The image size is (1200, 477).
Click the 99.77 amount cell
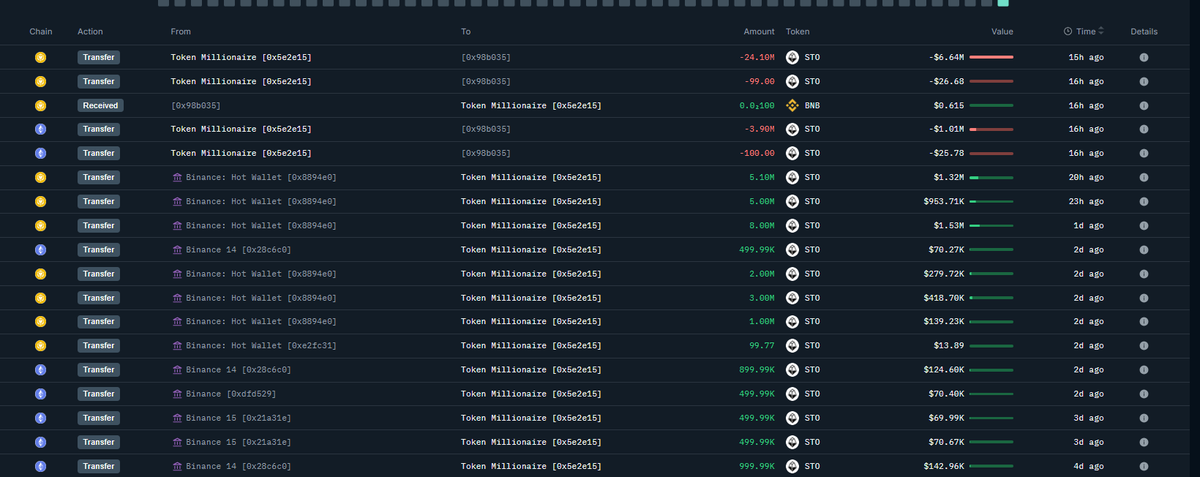click(763, 345)
